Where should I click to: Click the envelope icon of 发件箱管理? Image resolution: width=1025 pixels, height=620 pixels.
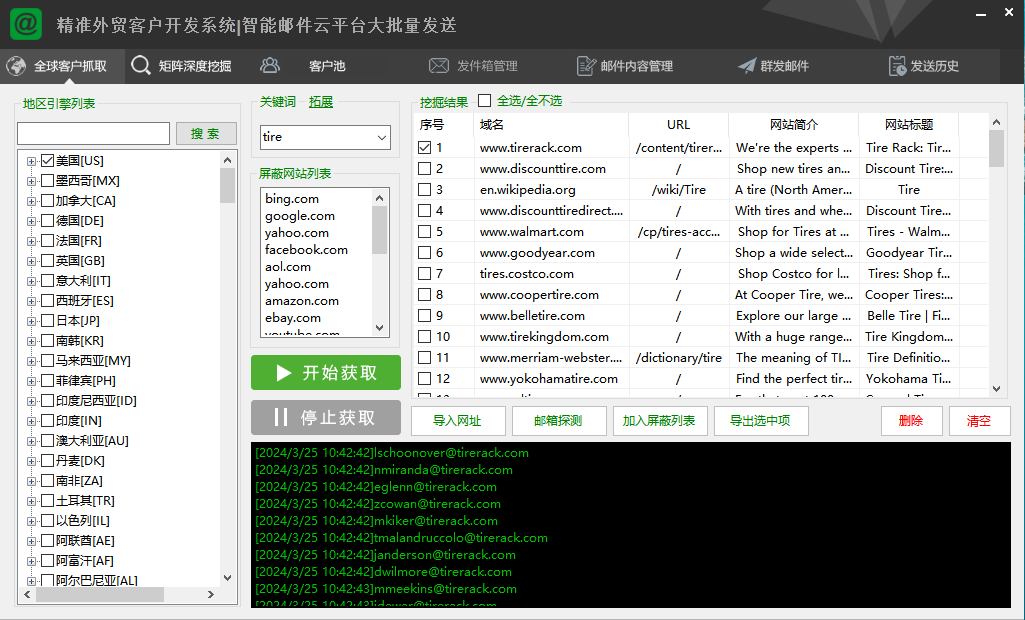439,66
